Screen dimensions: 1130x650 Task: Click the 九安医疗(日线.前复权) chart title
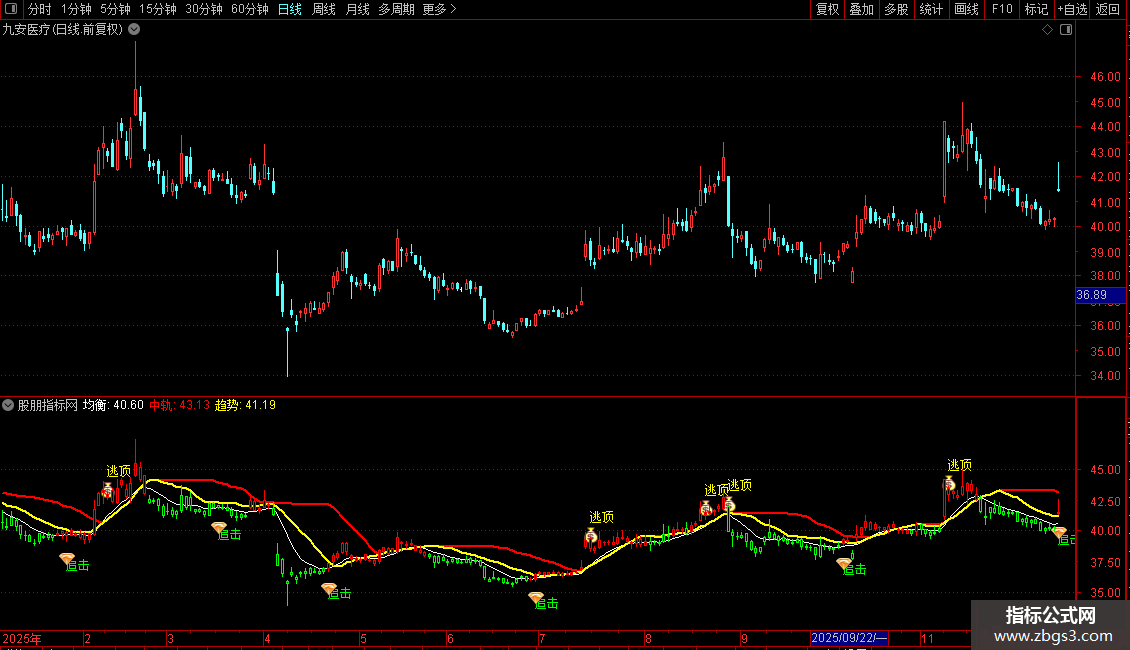coord(63,30)
